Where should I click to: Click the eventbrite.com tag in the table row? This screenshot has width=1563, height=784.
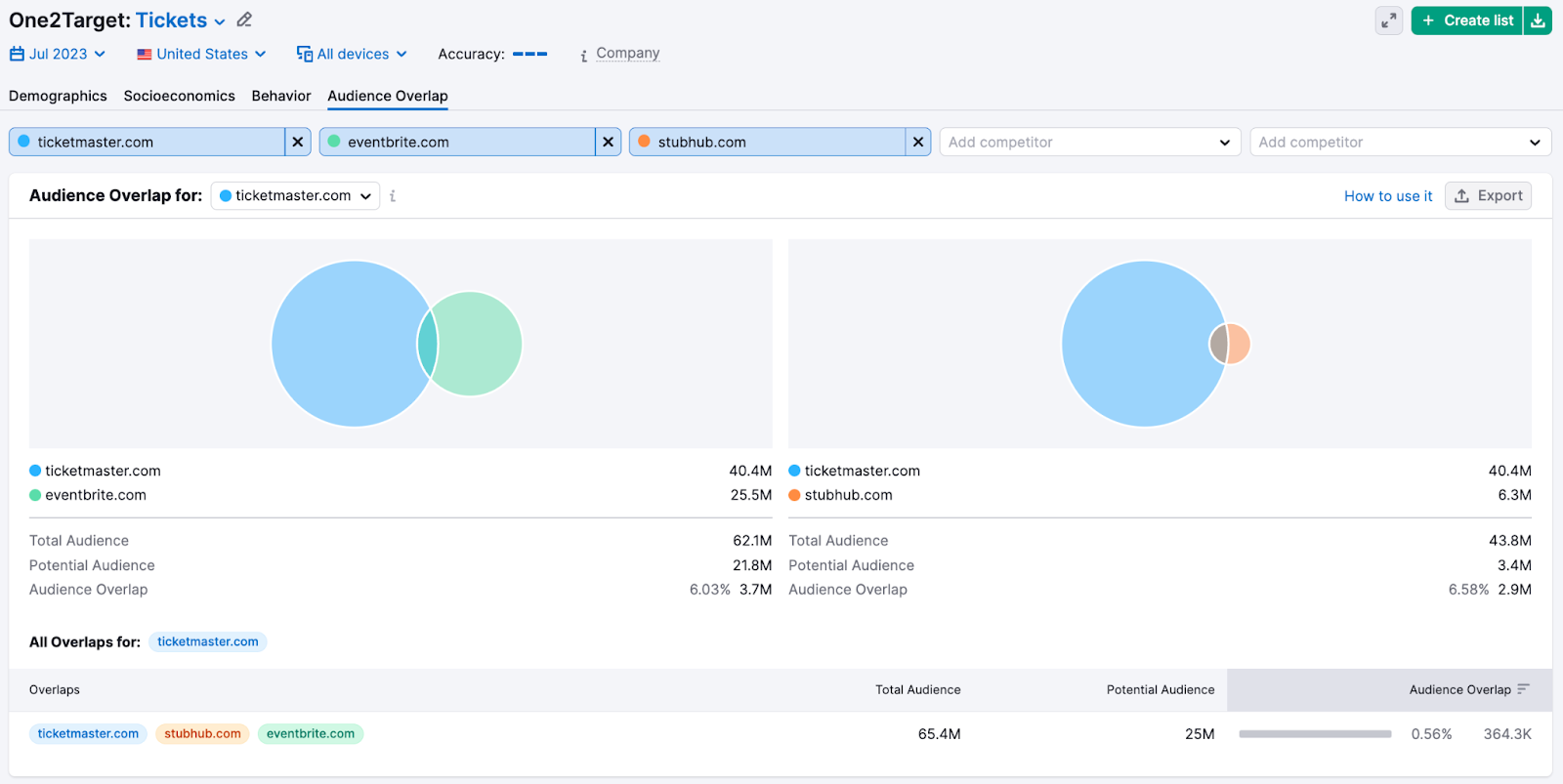[x=311, y=733]
